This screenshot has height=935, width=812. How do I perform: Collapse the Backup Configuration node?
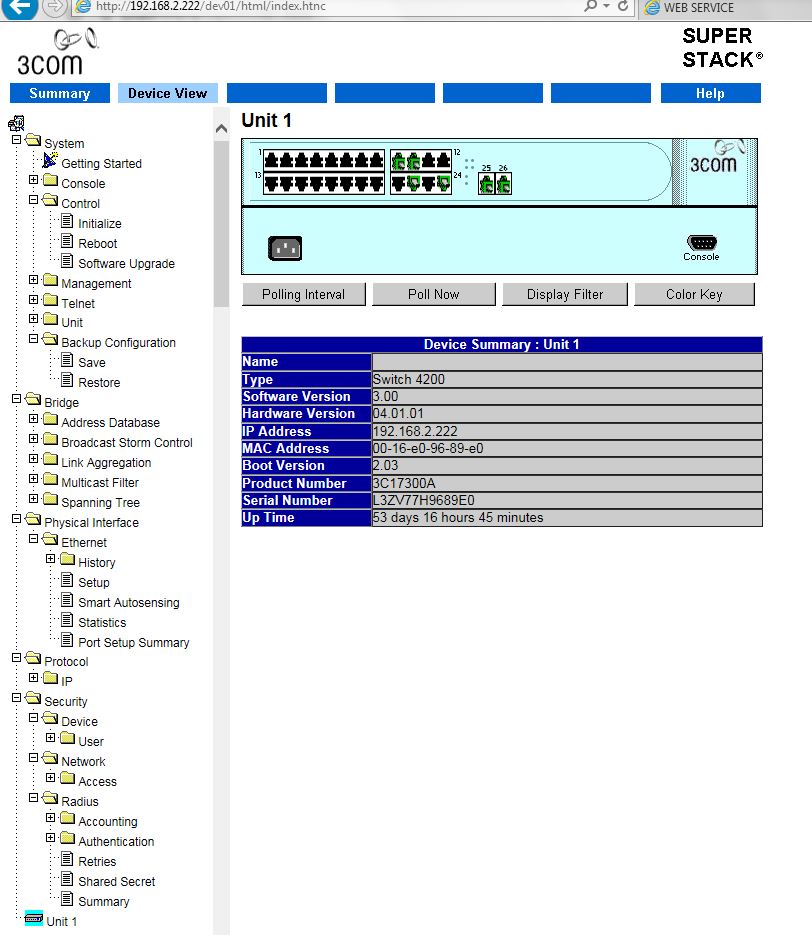(x=33, y=339)
